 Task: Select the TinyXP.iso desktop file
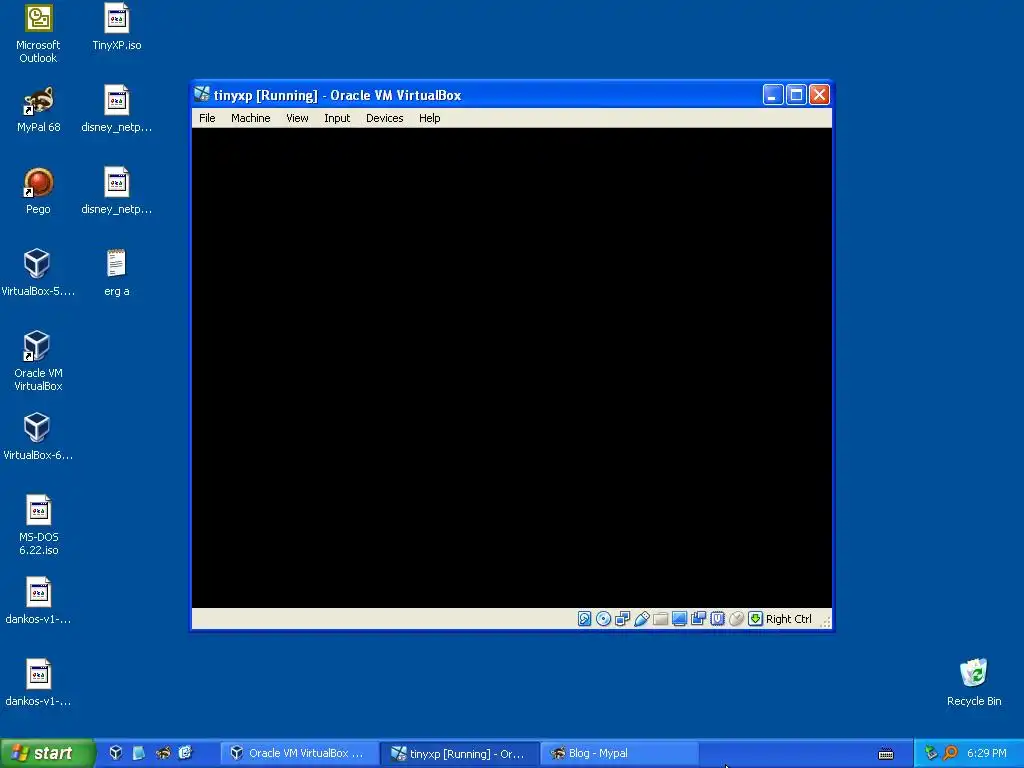tap(117, 27)
